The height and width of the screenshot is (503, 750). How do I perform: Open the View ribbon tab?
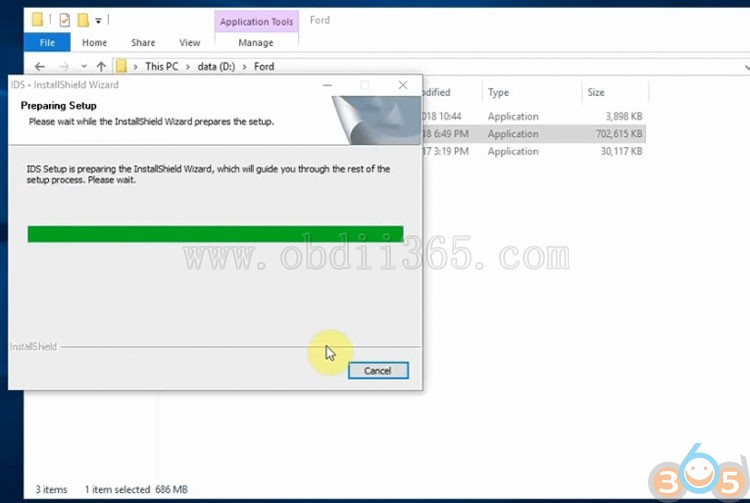pyautogui.click(x=189, y=43)
